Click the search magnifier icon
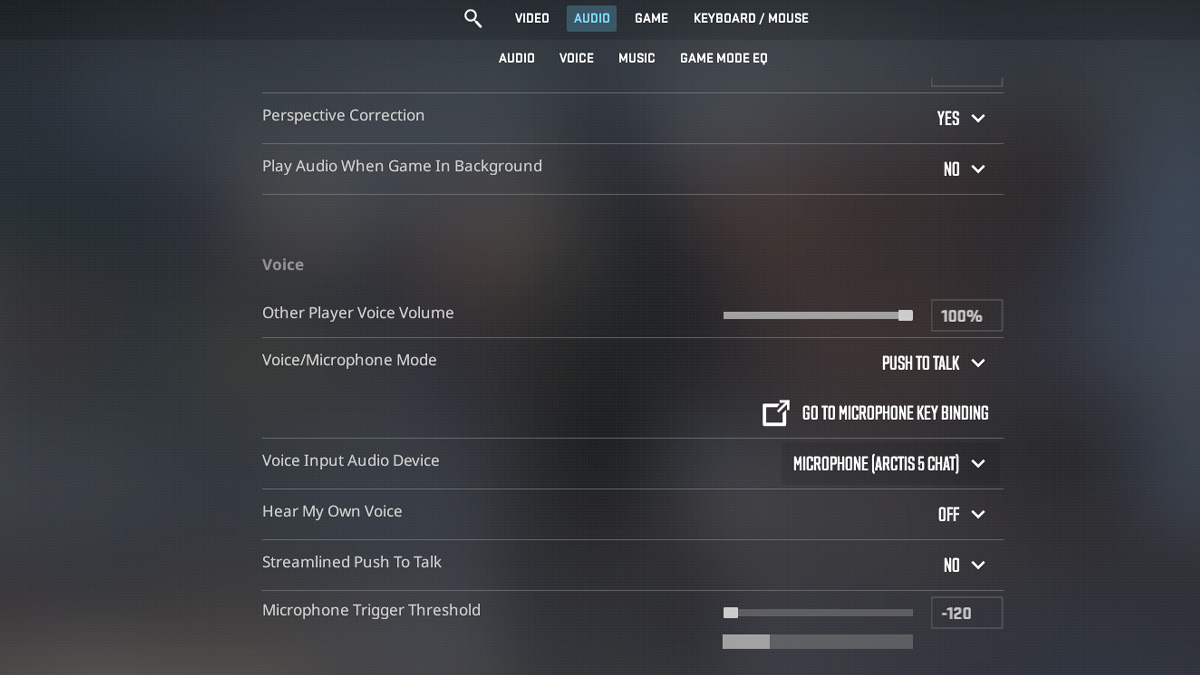The height and width of the screenshot is (675, 1200). [x=473, y=18]
